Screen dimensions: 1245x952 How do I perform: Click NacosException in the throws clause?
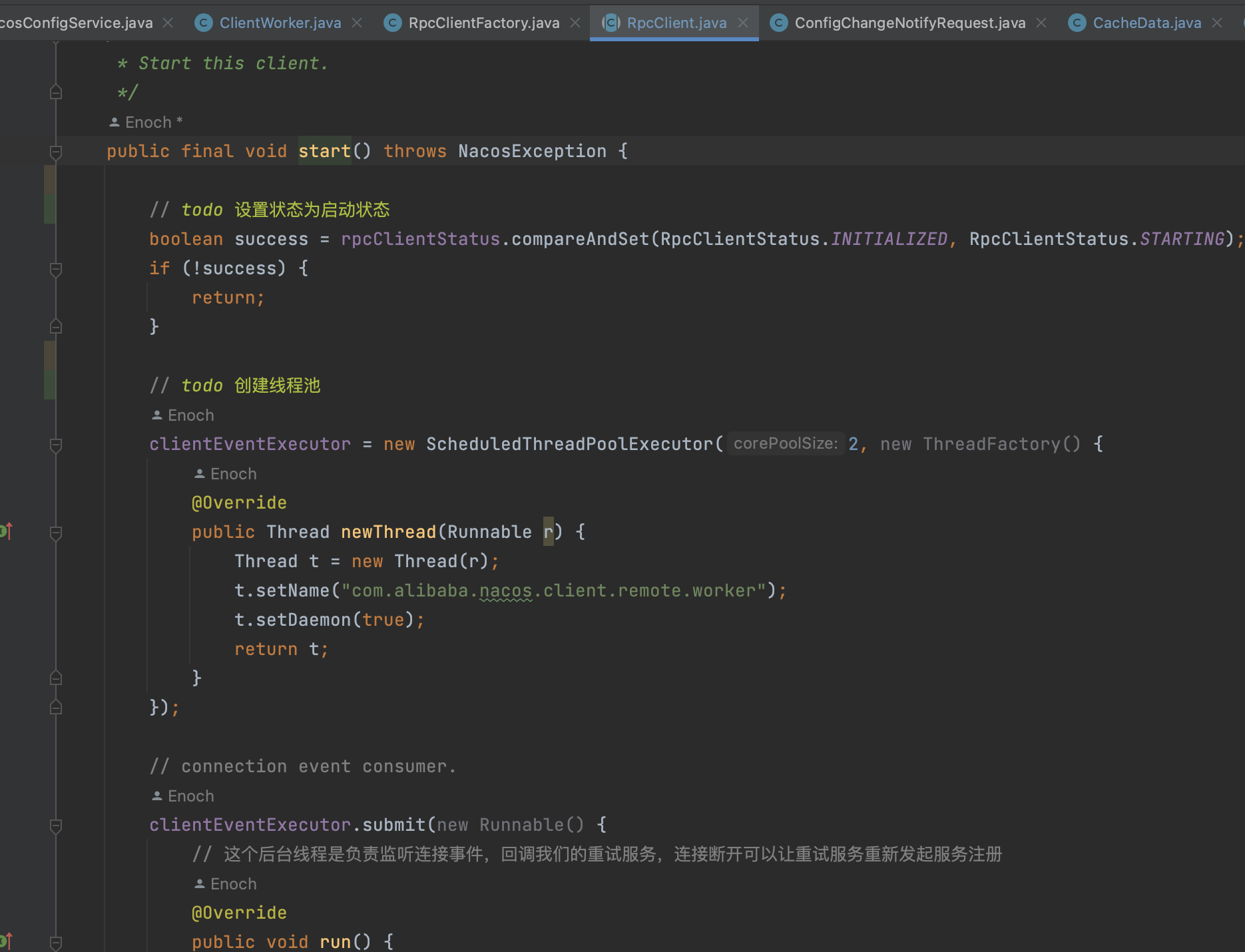point(532,151)
